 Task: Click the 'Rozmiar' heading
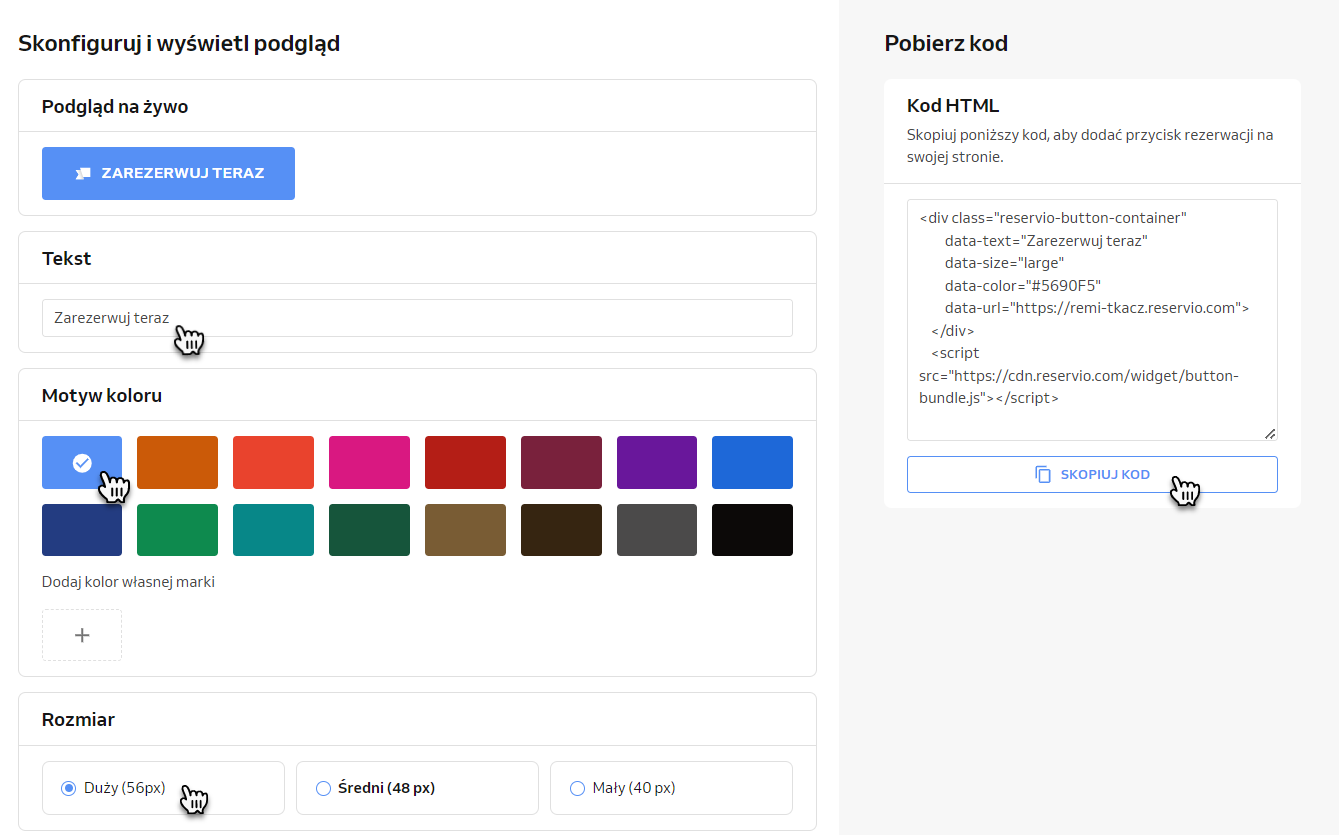pos(78,719)
